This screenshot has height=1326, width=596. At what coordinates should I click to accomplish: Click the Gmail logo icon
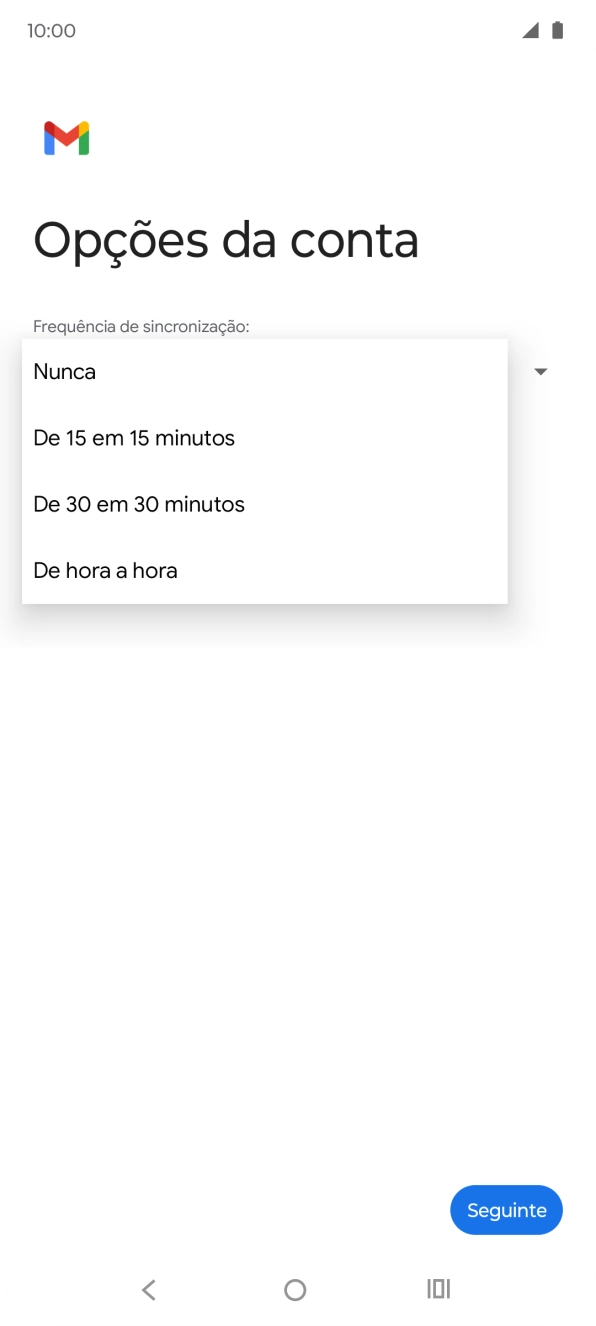pyautogui.click(x=66, y=137)
